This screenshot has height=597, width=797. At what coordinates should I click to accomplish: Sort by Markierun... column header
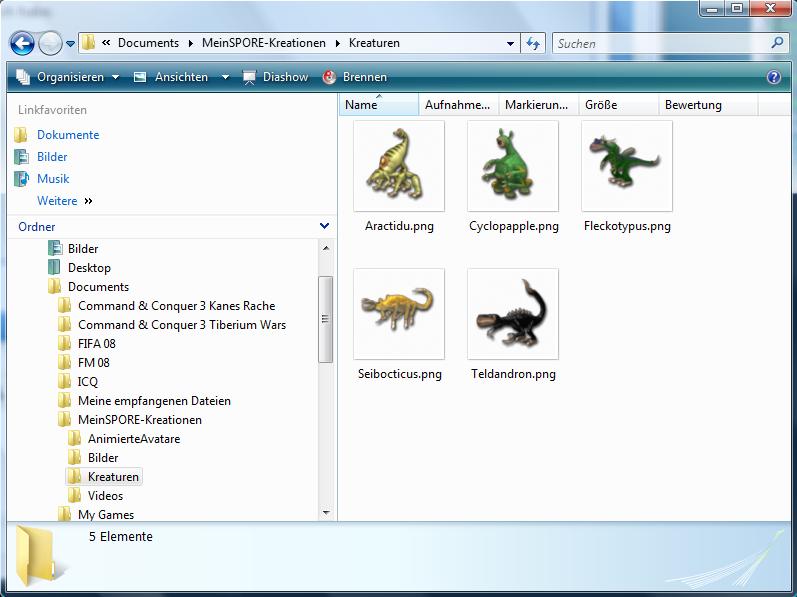pyautogui.click(x=539, y=105)
